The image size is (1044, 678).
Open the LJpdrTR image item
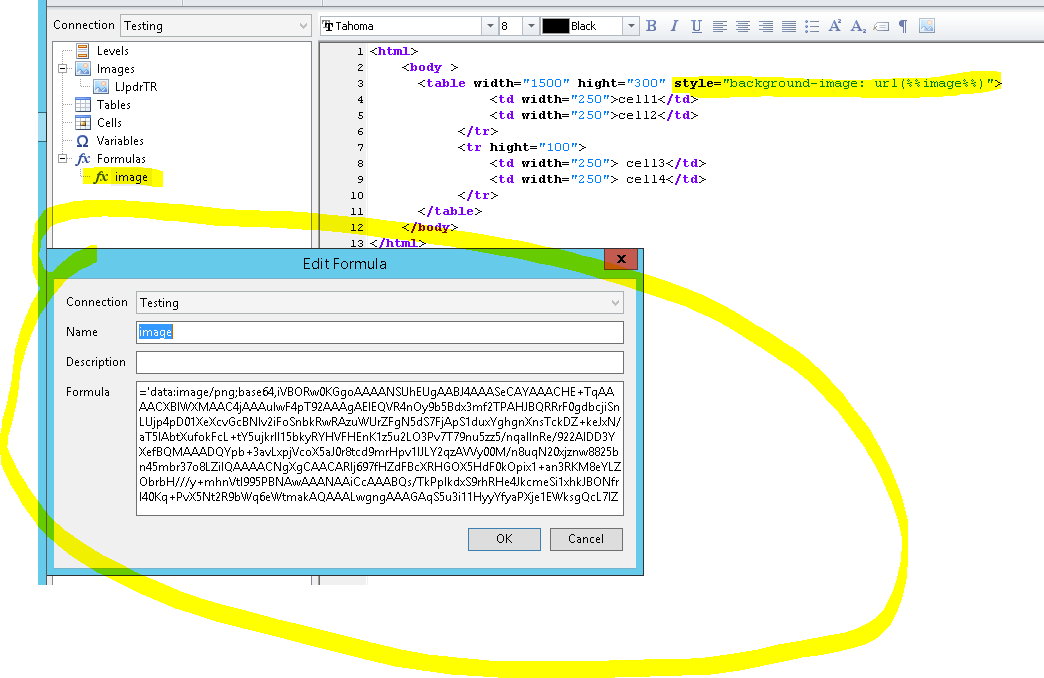[135, 87]
